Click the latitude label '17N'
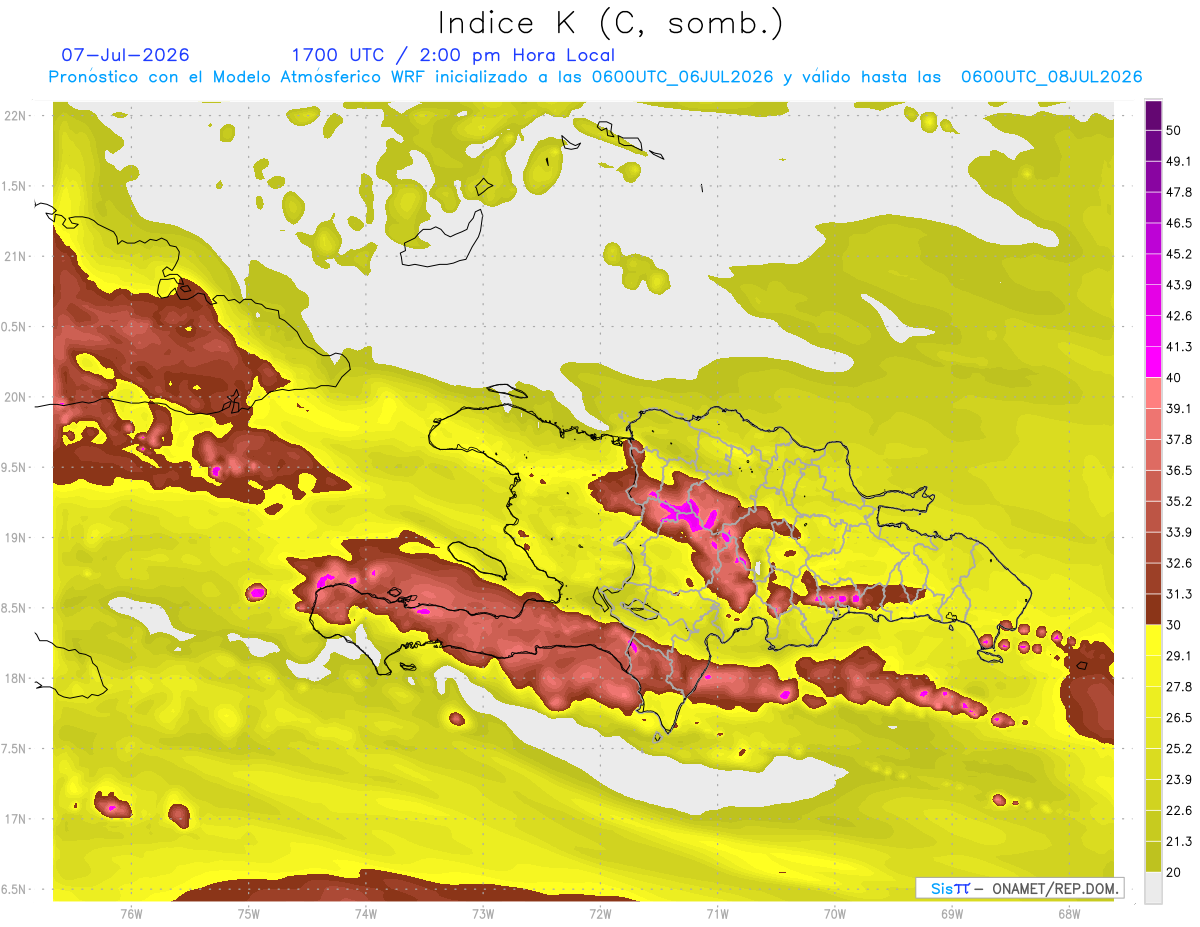This screenshot has width=1200, height=927. [x=16, y=819]
